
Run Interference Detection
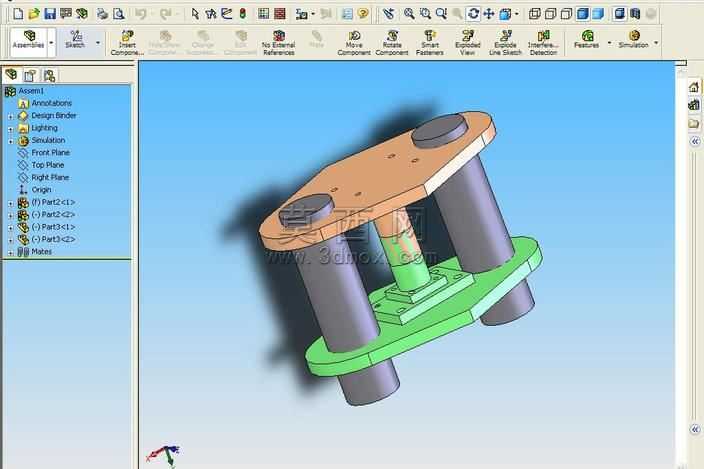(x=543, y=43)
